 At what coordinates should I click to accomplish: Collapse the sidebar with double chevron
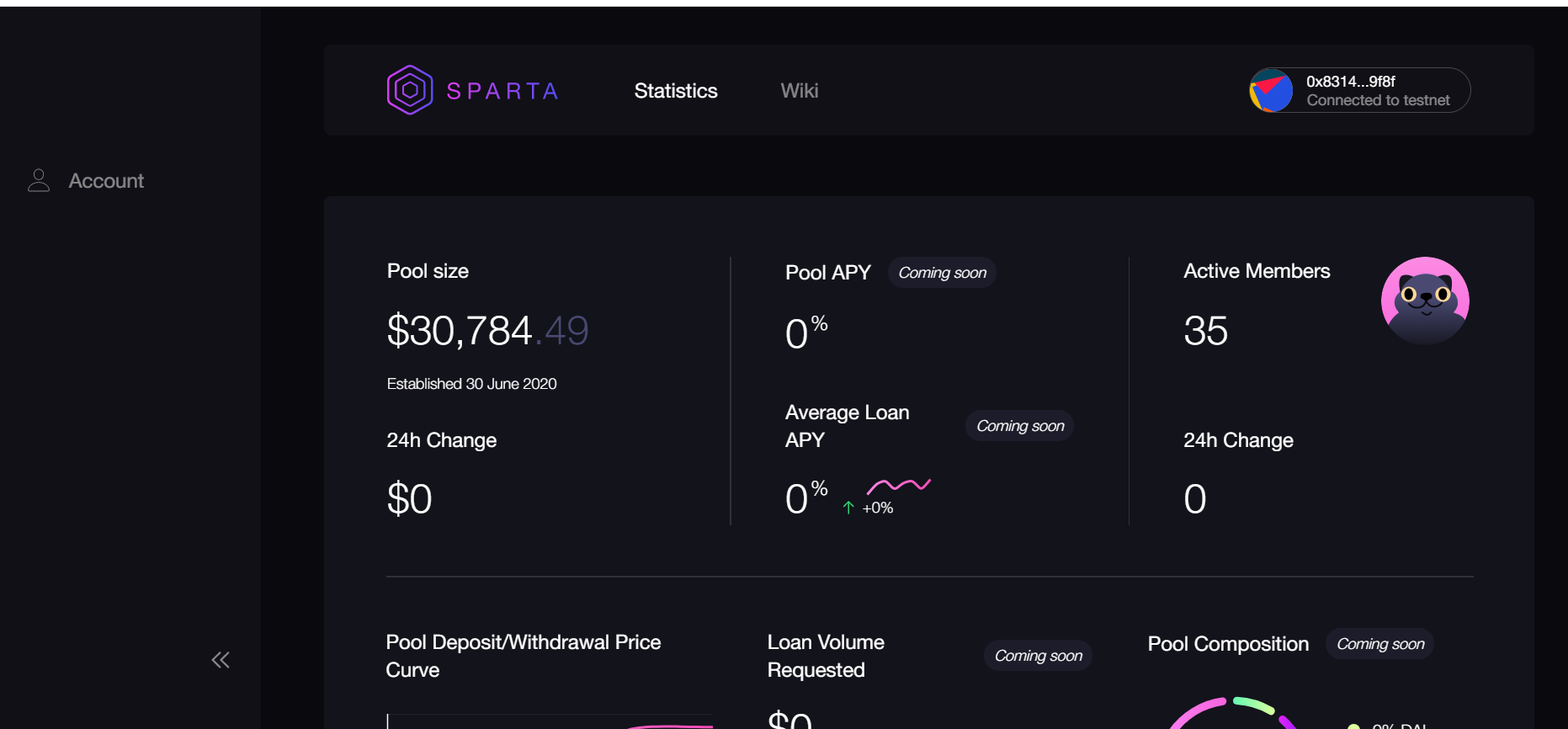221,660
